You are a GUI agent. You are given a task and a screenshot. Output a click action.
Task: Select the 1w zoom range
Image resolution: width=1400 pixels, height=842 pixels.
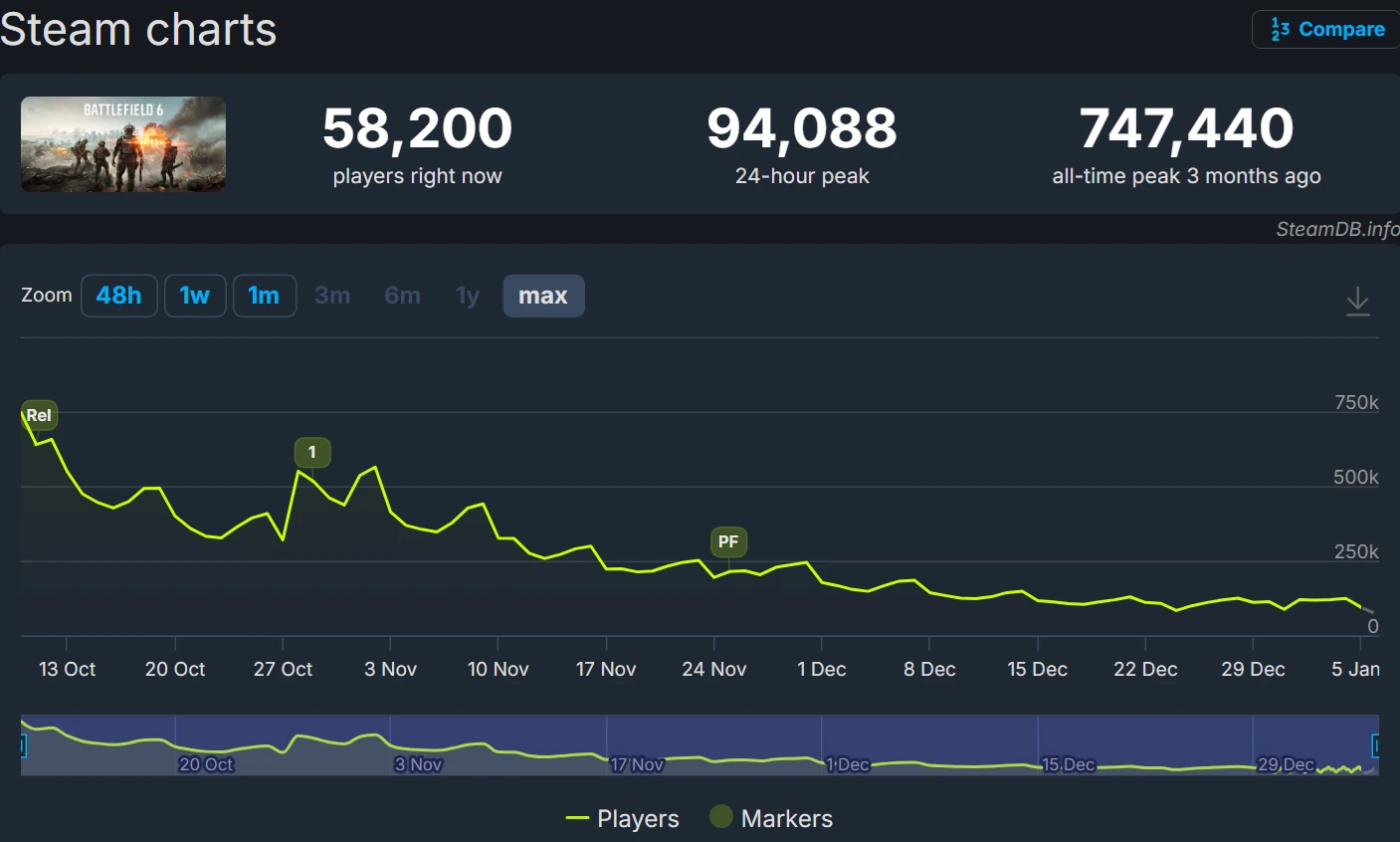coord(195,296)
